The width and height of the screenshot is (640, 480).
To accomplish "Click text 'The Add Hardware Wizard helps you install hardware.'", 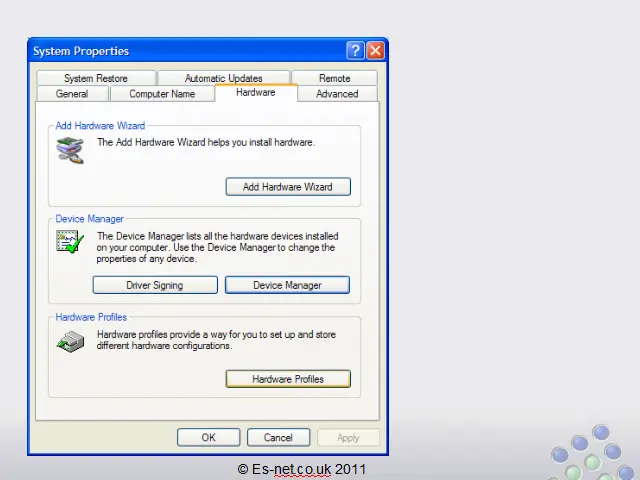I will (206, 142).
